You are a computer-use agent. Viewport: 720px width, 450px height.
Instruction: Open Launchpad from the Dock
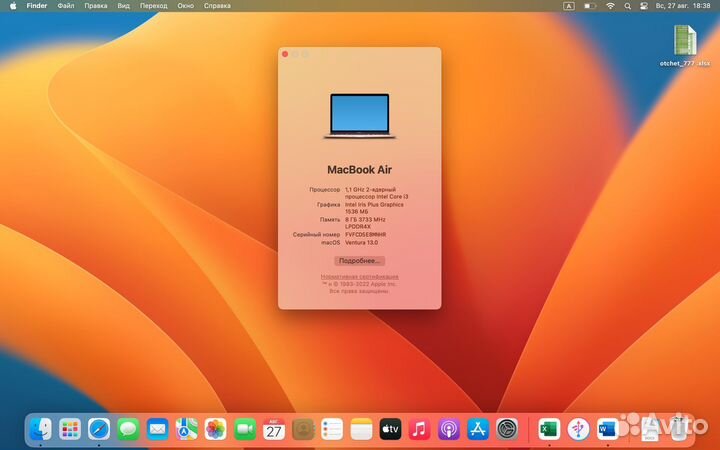click(70, 430)
